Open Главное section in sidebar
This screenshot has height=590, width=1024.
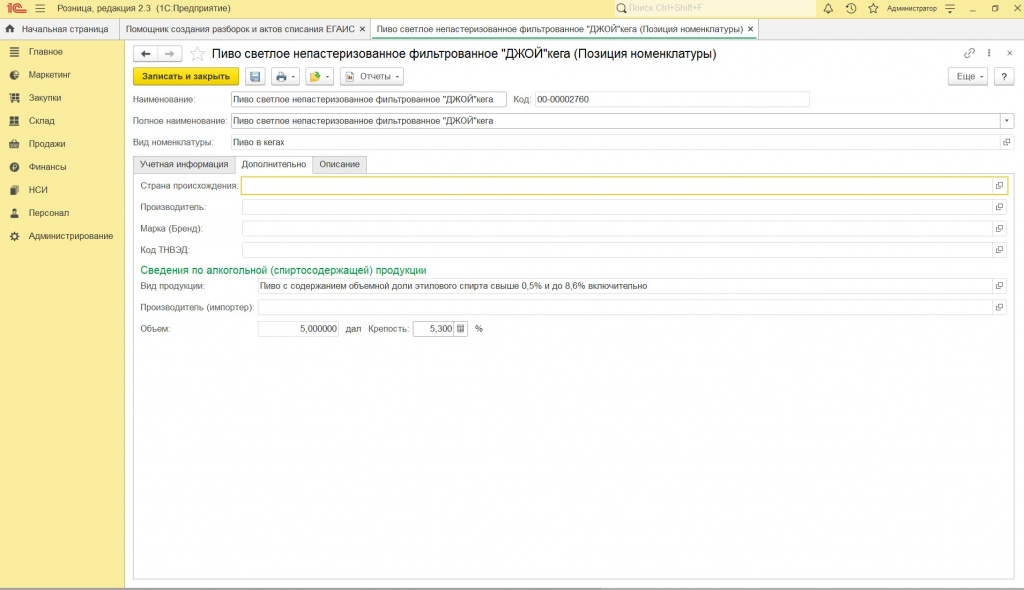45,52
